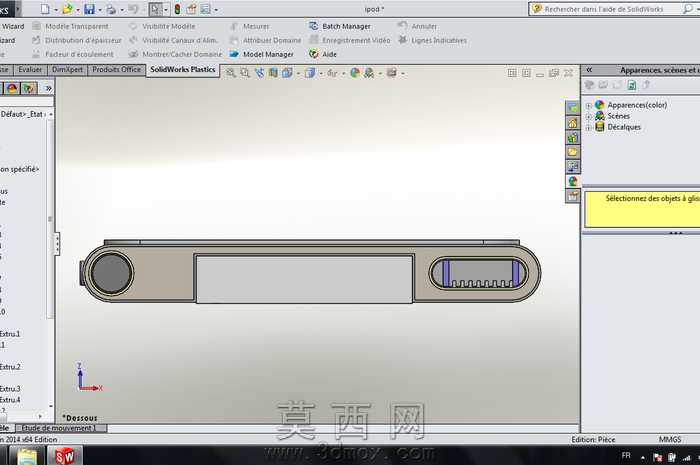
Task: Expand hidden feature manager tabs chevron
Action: pyautogui.click(x=48, y=89)
